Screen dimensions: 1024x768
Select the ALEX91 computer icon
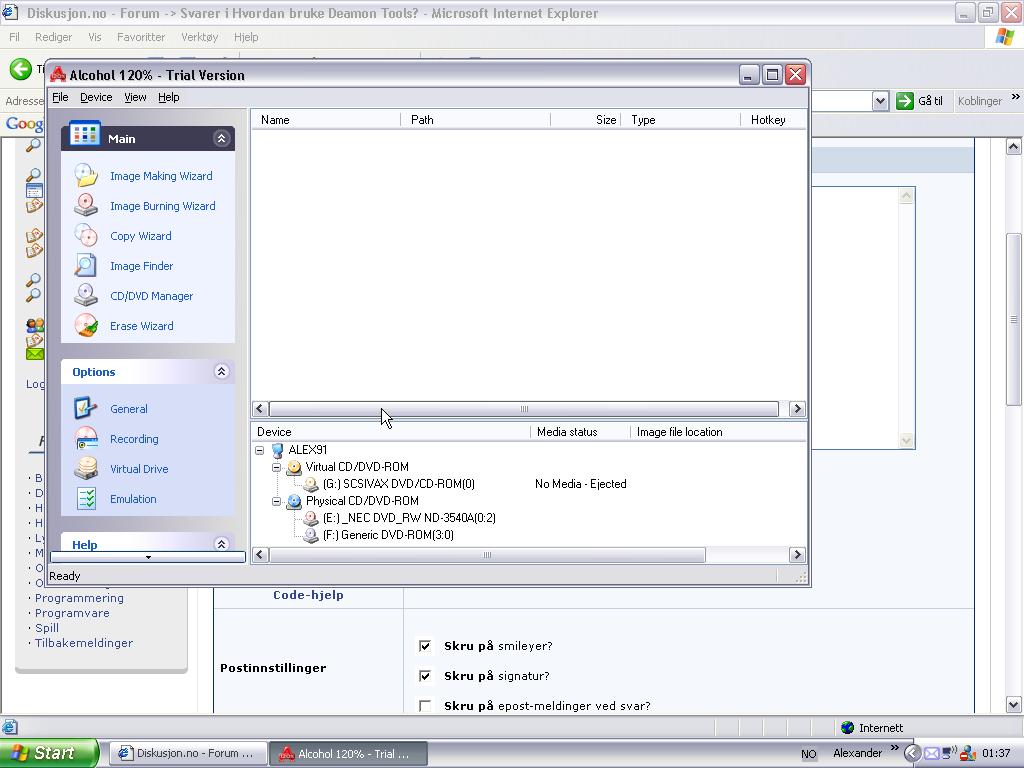coord(278,450)
